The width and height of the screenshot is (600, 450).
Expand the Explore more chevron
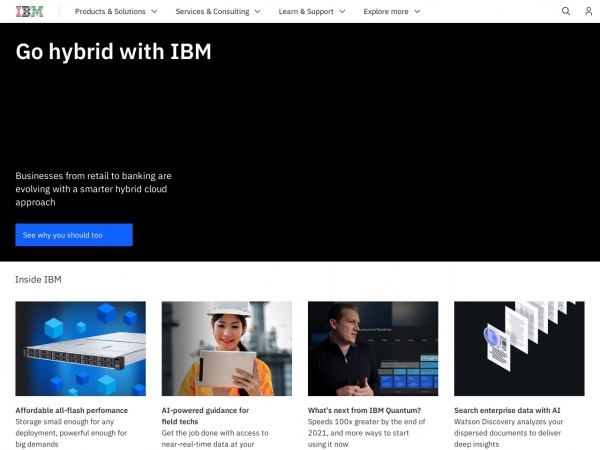click(x=417, y=11)
